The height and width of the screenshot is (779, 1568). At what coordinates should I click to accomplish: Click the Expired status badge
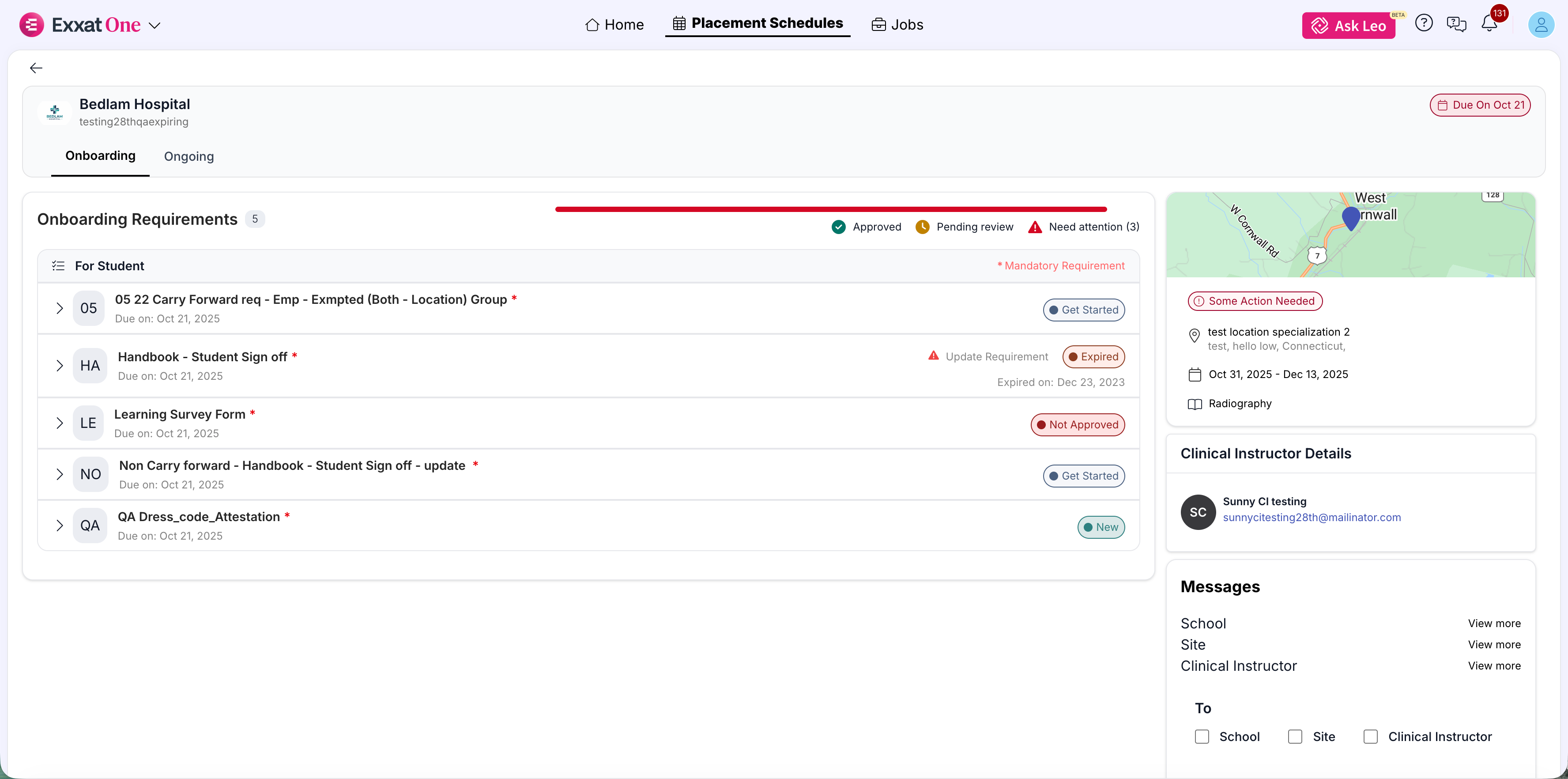click(x=1093, y=357)
